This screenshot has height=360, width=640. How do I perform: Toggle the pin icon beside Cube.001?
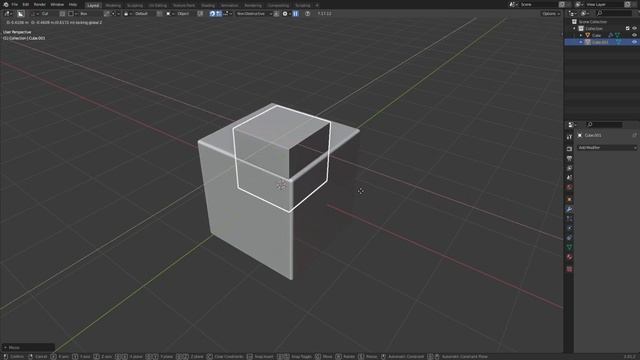[634, 135]
